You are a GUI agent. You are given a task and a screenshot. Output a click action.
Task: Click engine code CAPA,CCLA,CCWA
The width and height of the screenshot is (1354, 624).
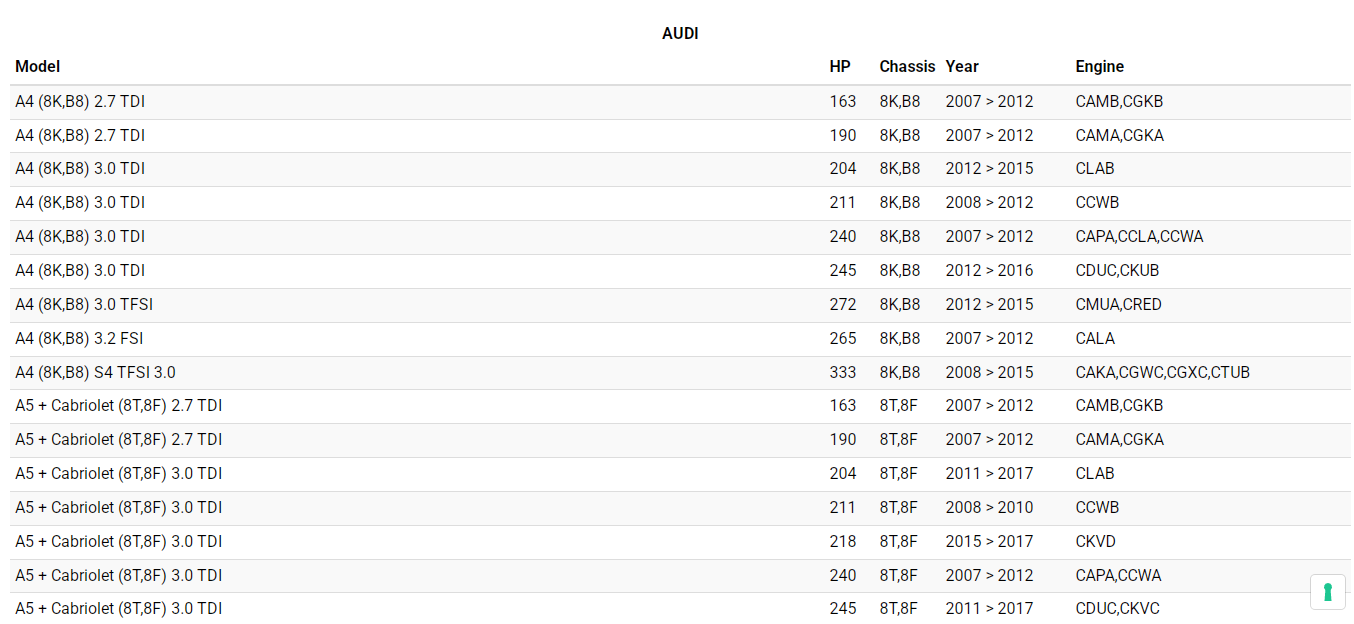click(1139, 237)
